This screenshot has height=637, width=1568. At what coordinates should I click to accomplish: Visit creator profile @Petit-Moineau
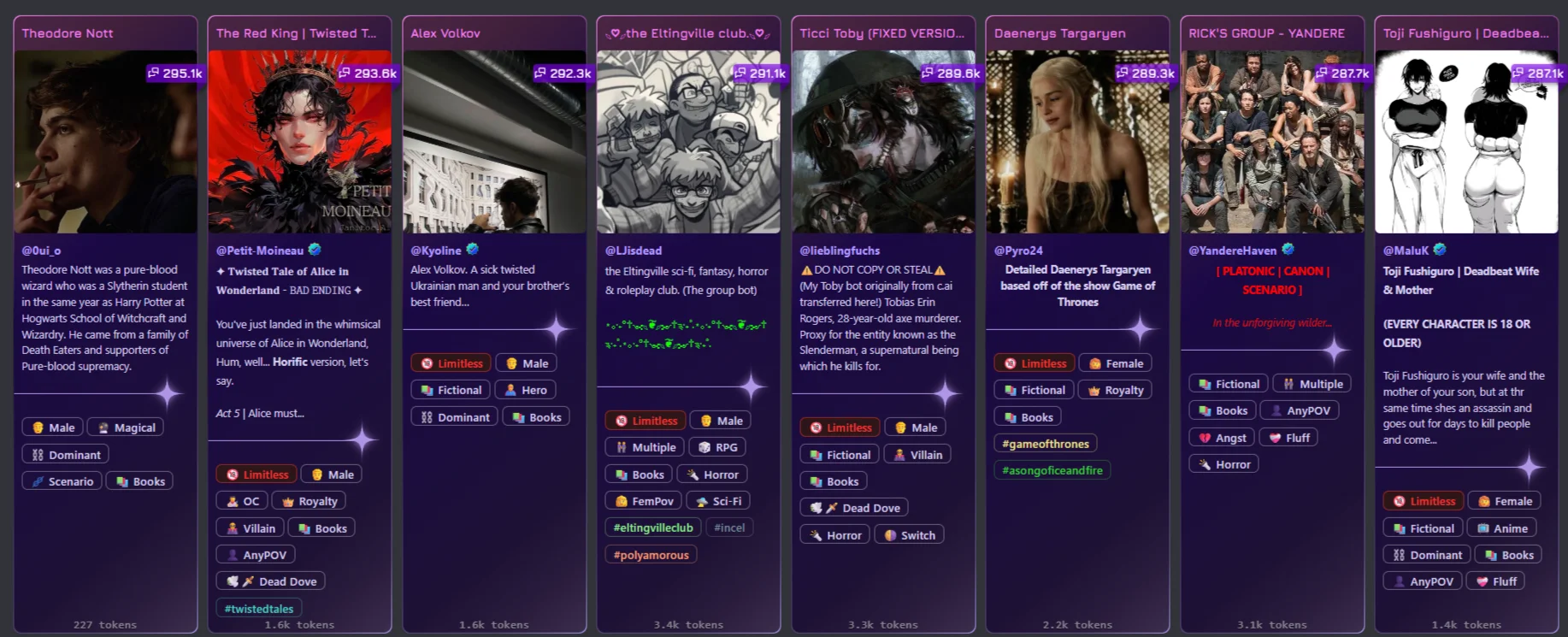260,251
